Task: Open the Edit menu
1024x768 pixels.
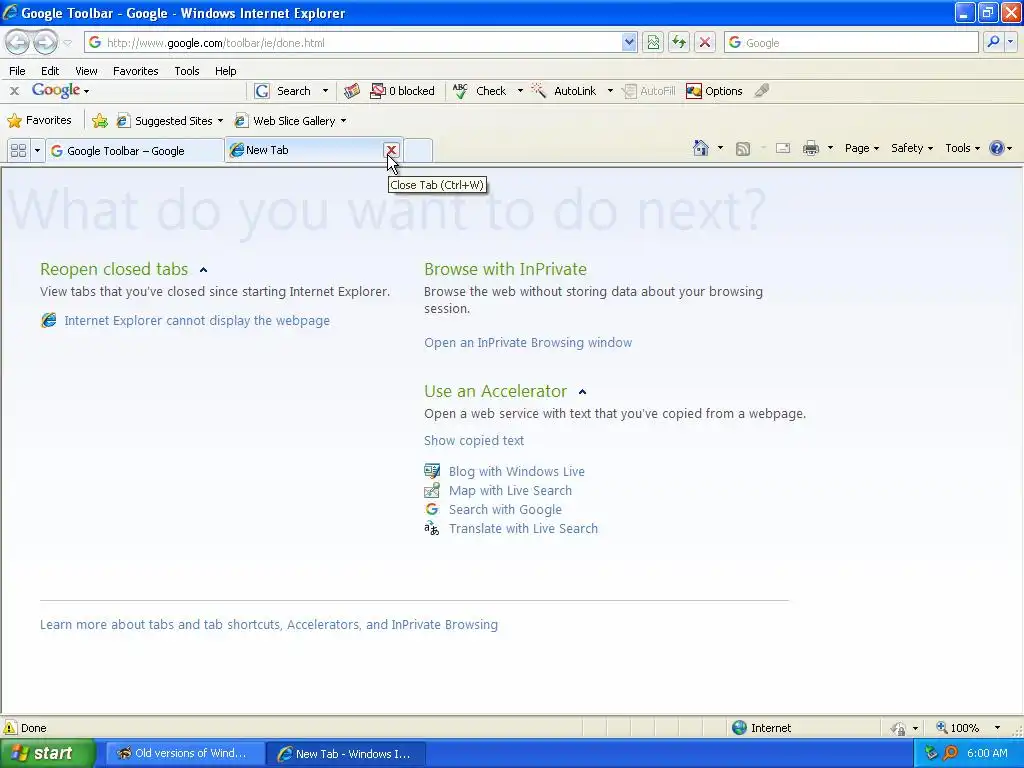Action: 50,71
